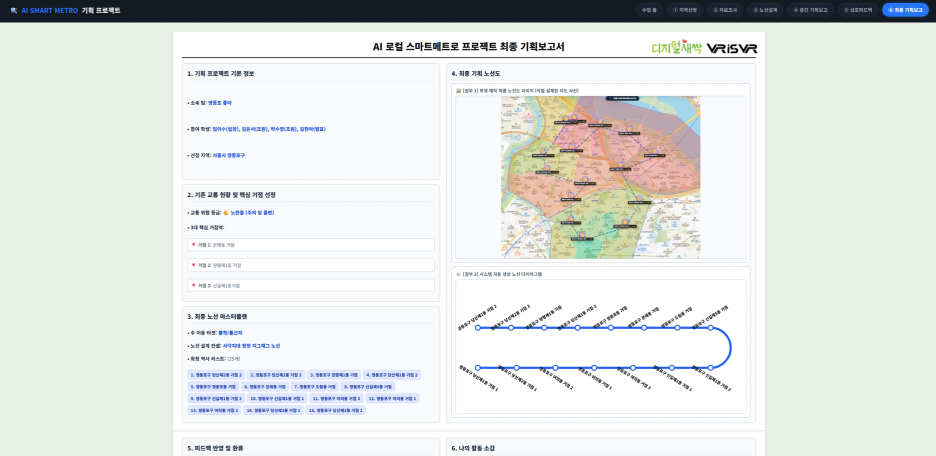The image size is (936, 456).
Task: Click last station node on upper diagram line
Action: (x=710, y=328)
